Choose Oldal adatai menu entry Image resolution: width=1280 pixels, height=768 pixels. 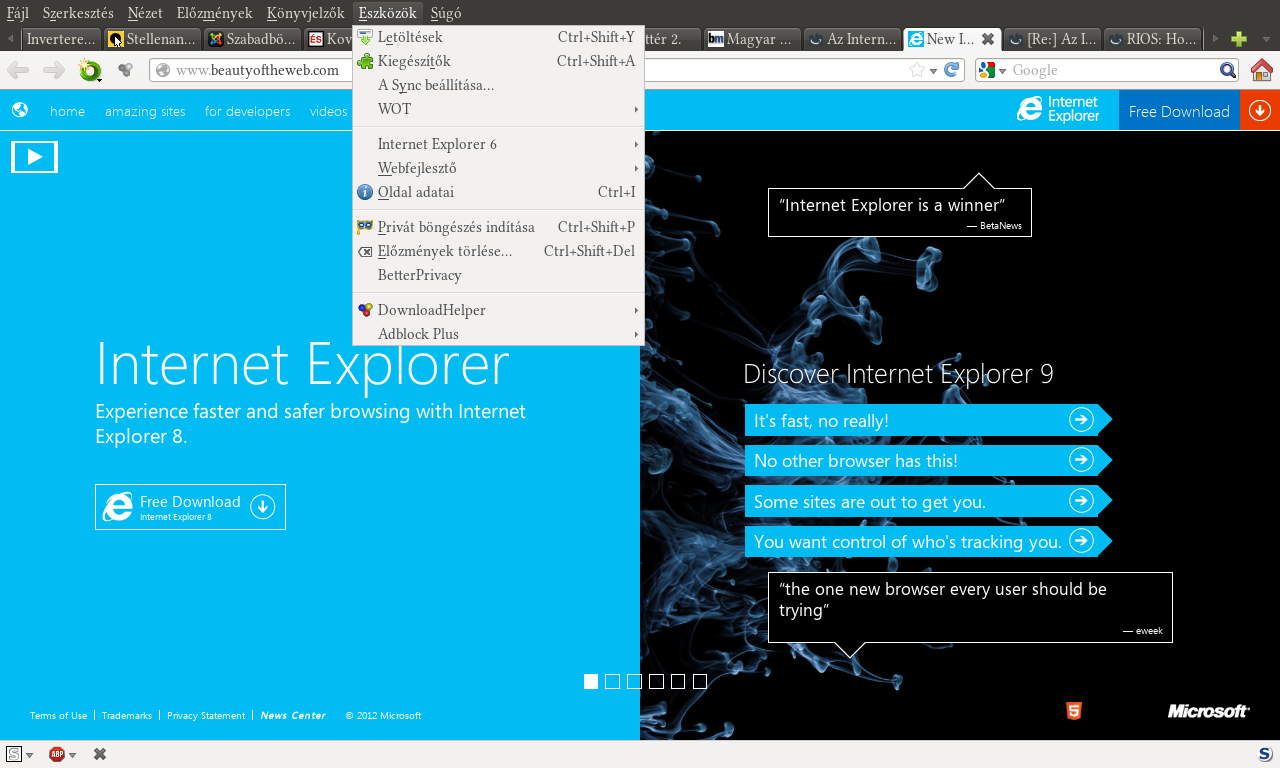498,192
